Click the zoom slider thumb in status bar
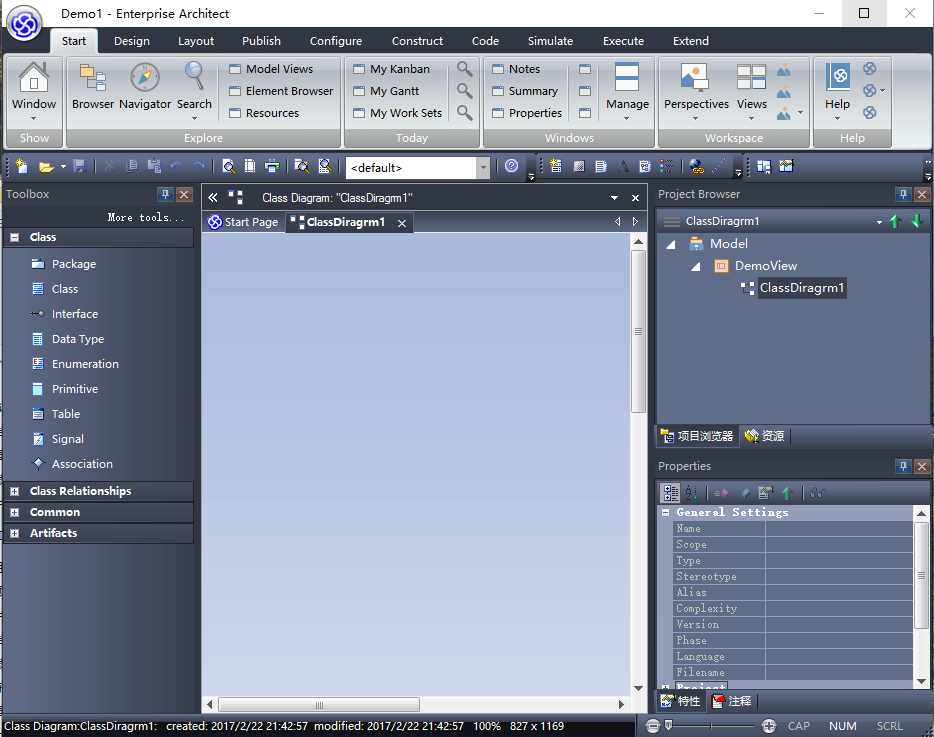Screen dimensions: 934x737 (669, 725)
